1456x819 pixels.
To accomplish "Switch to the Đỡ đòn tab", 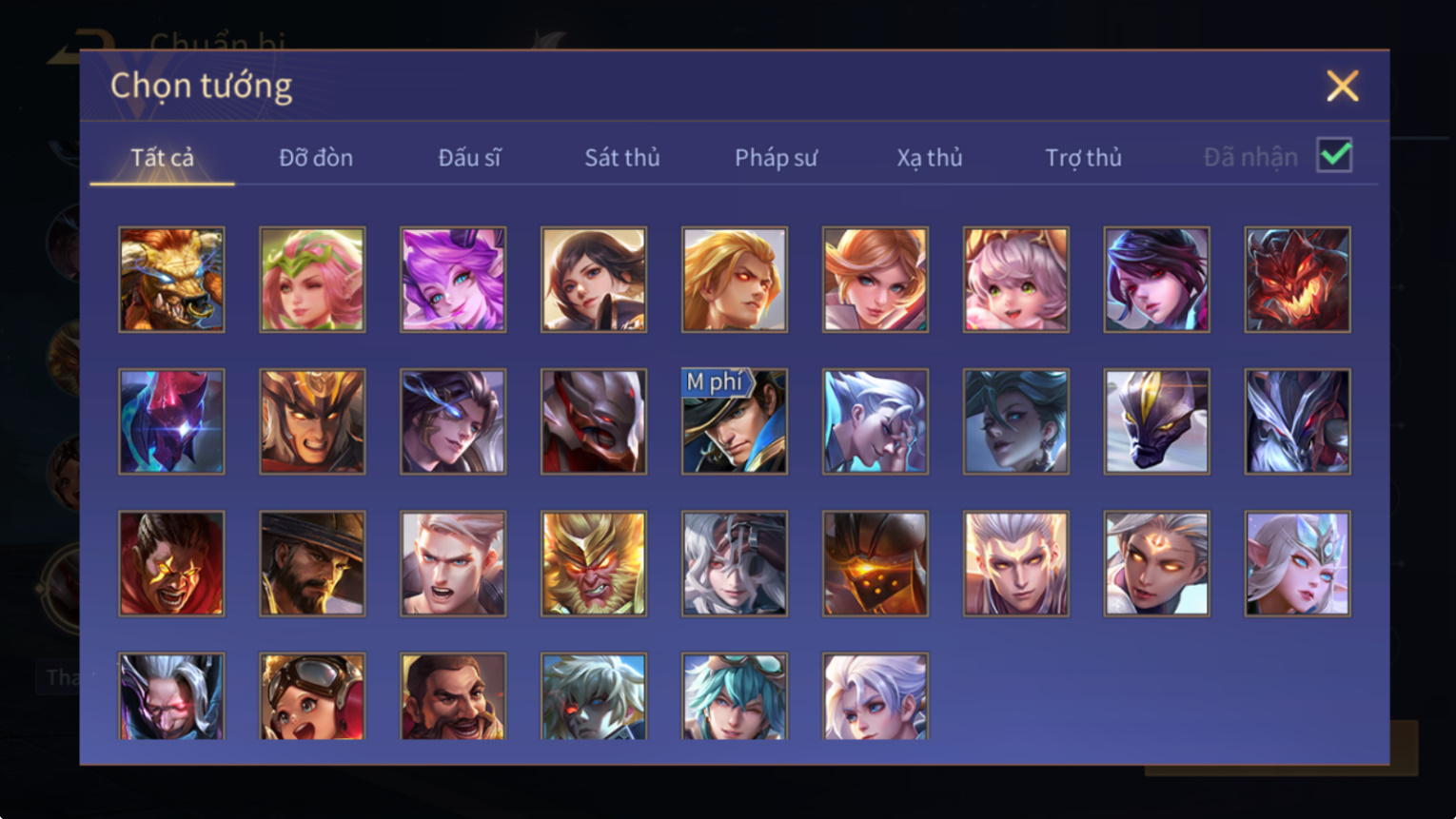I will 316,158.
